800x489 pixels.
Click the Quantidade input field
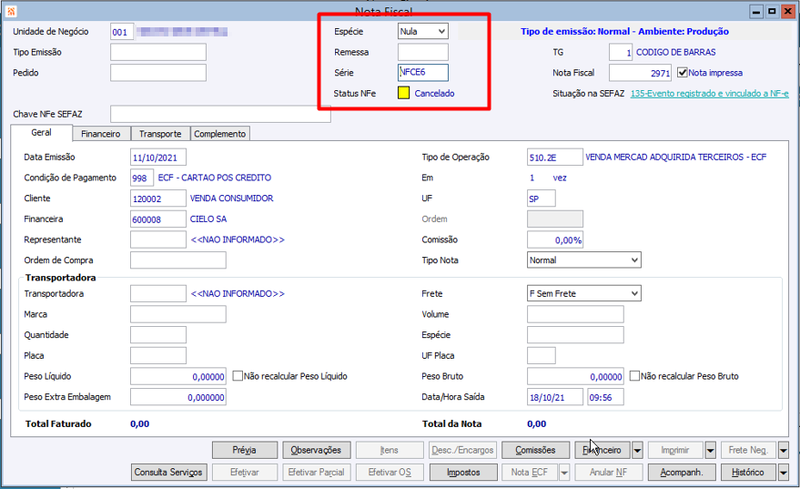(158, 335)
